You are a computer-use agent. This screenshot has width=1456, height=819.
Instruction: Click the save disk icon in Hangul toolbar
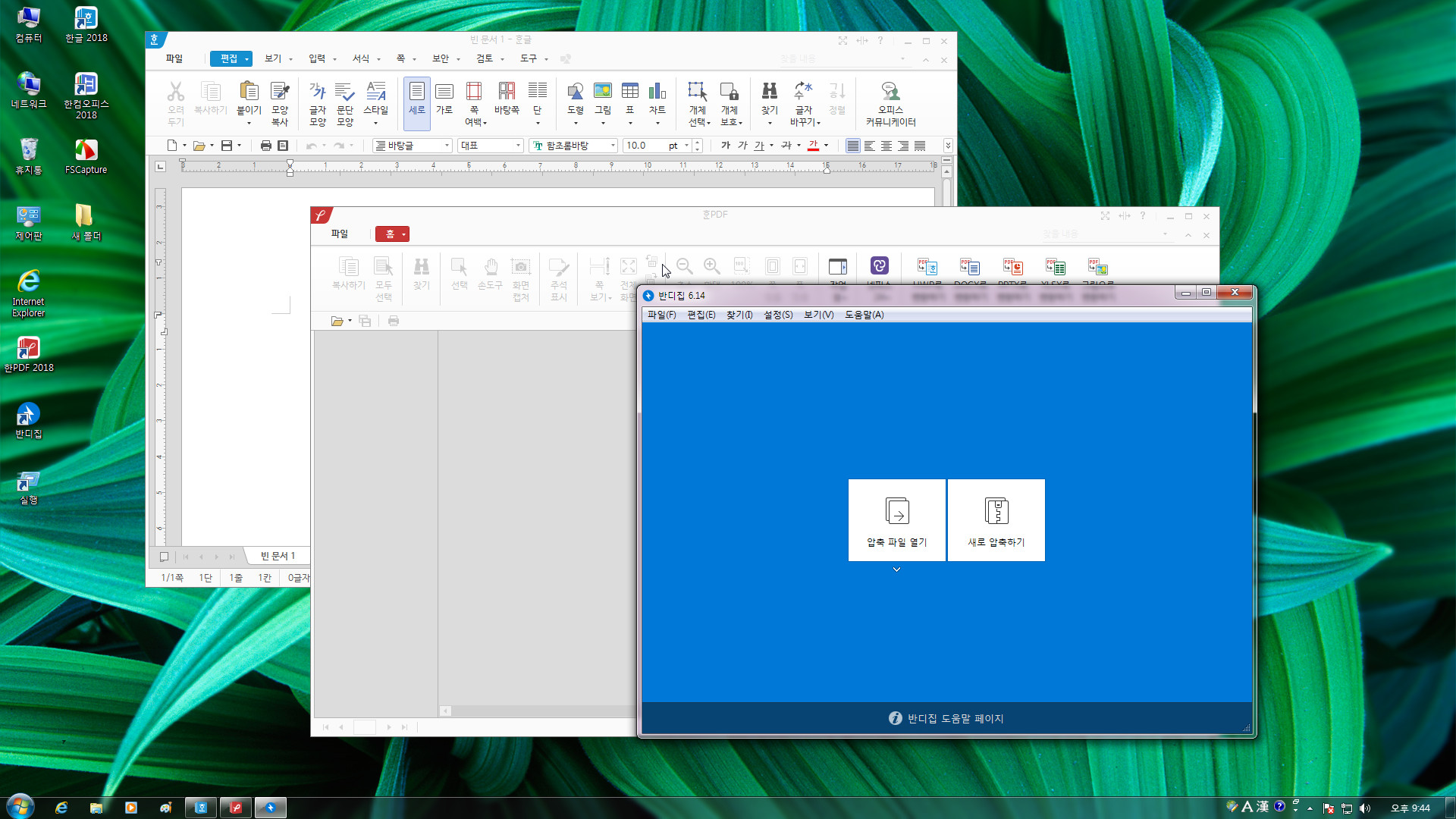[227, 146]
